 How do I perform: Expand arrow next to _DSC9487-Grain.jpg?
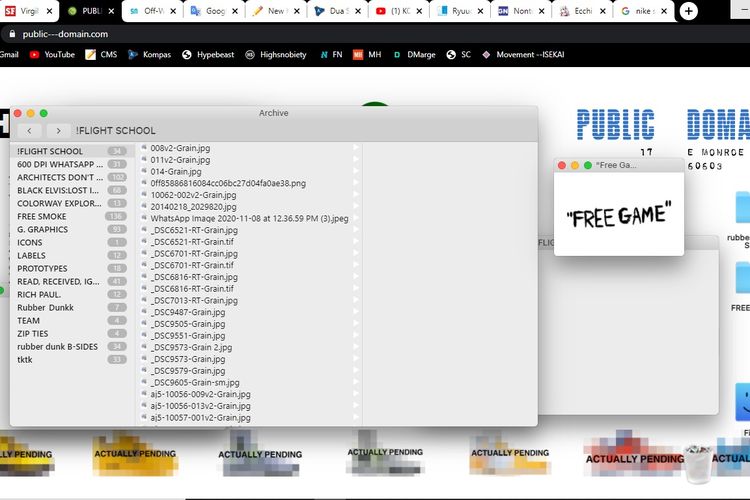[x=355, y=312]
